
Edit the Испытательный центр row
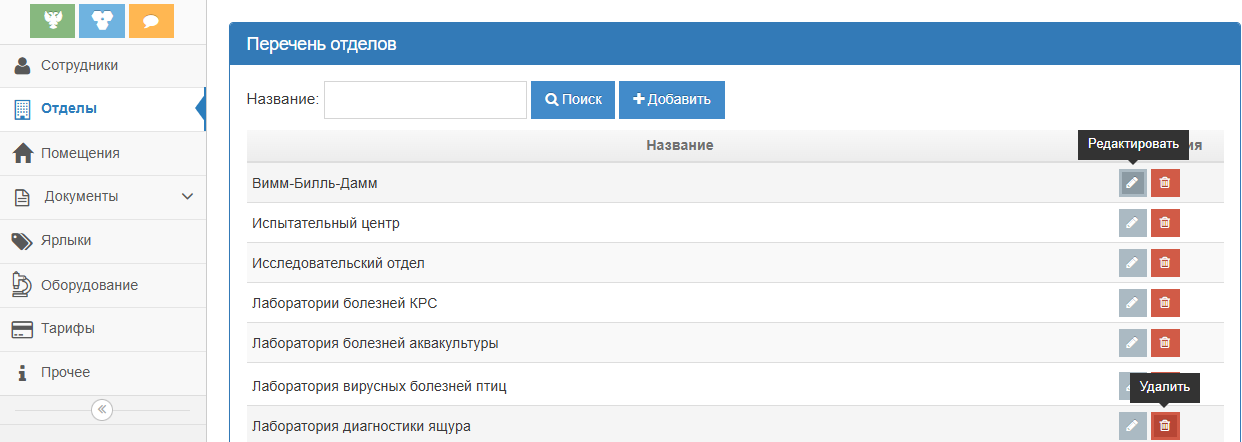point(1132,223)
